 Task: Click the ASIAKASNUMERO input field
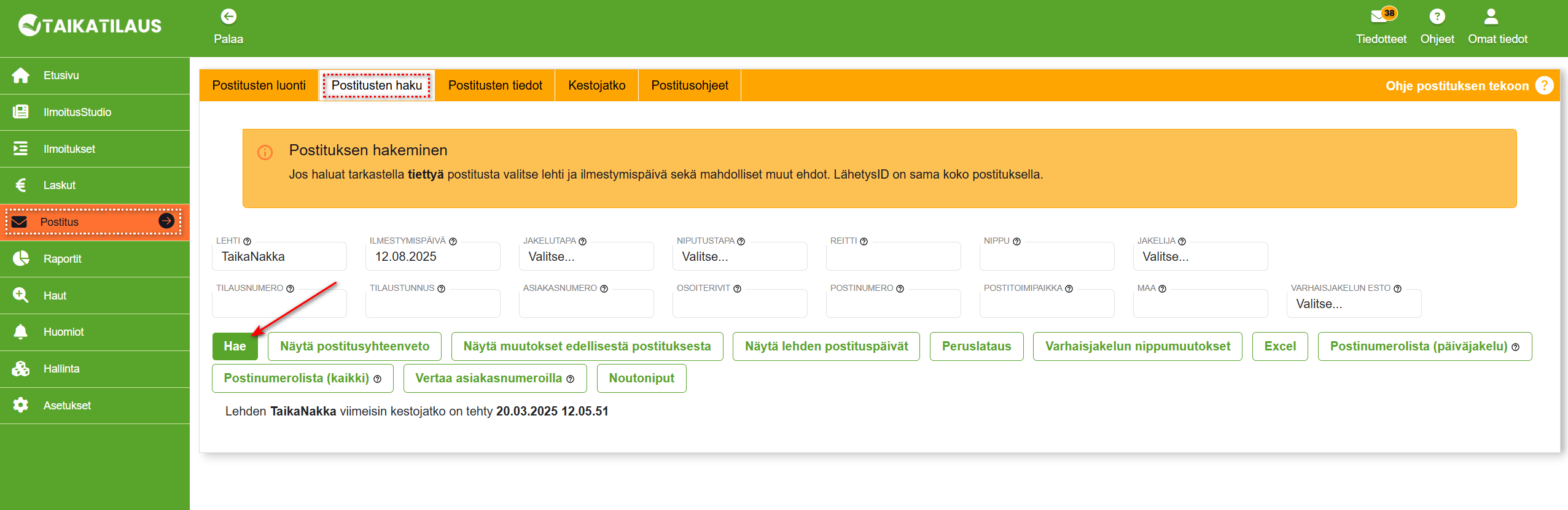click(587, 304)
